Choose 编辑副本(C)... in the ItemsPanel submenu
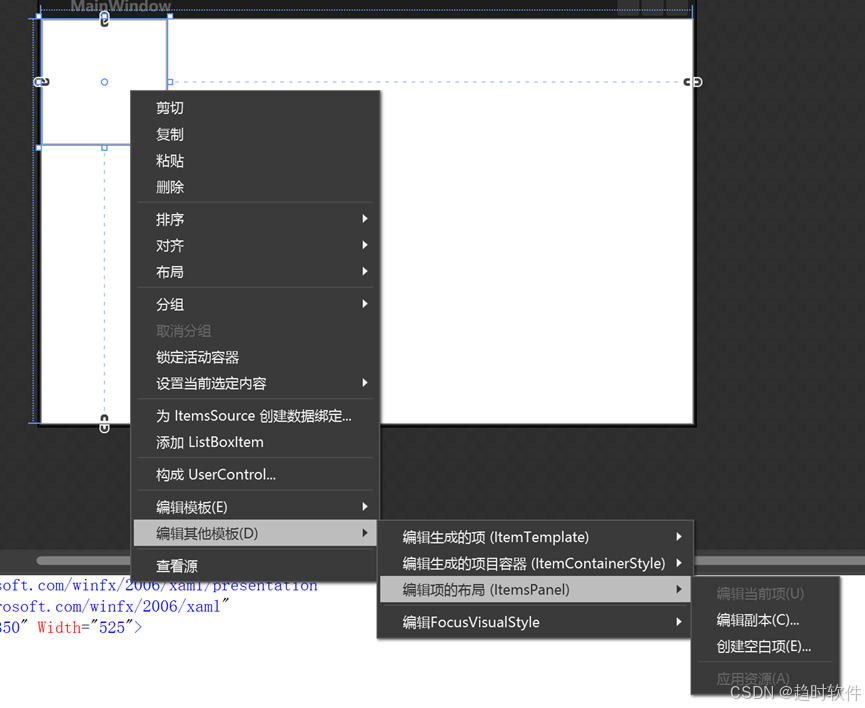 pyautogui.click(x=758, y=620)
